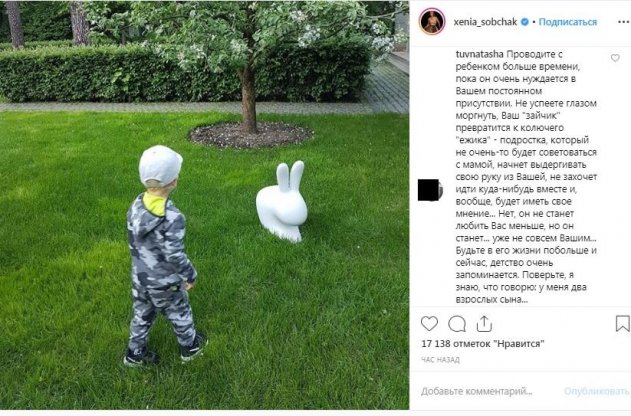
Task: Like tuvnatasha's comment with small heart
Action: (615, 58)
